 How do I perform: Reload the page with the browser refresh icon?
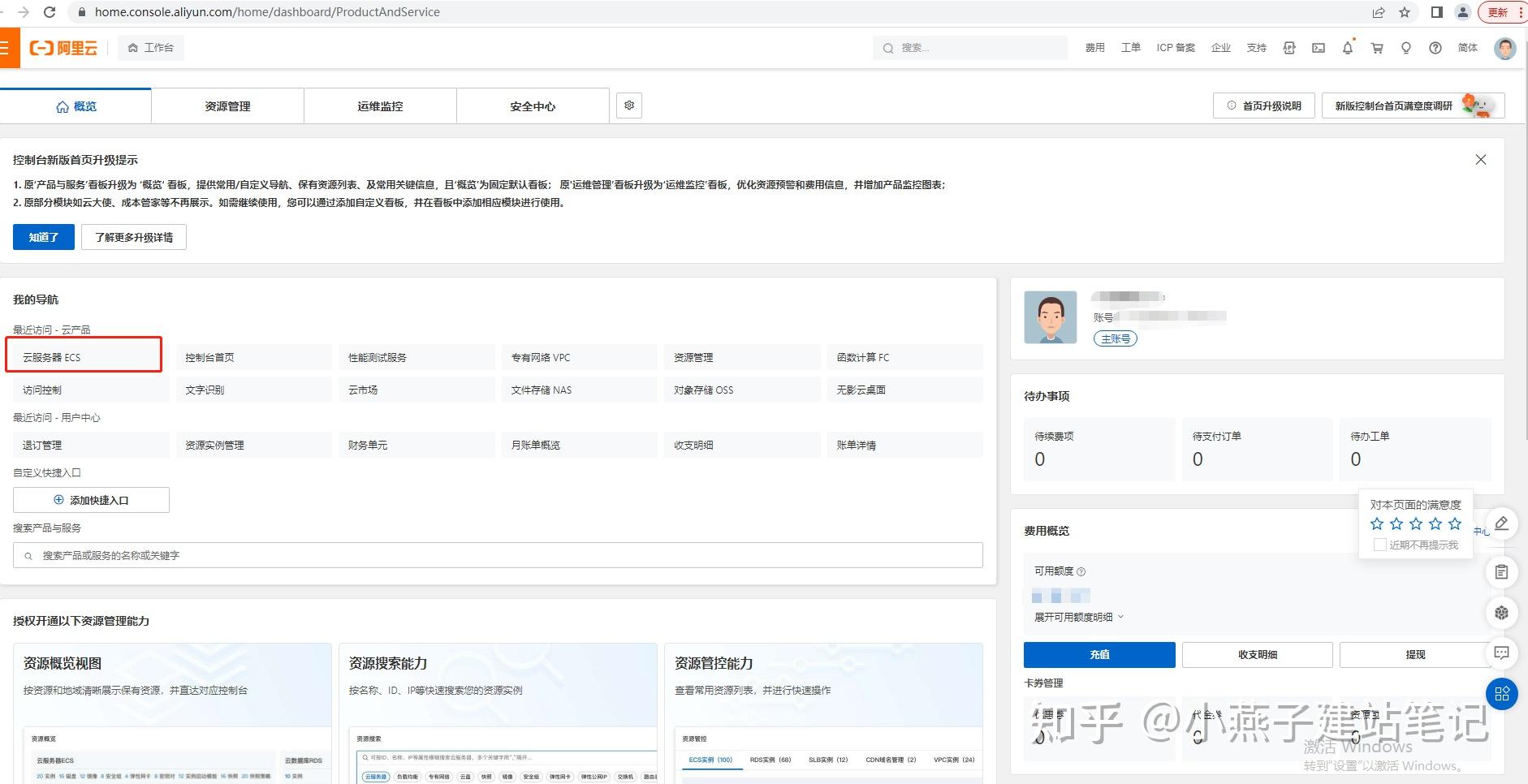click(x=50, y=12)
